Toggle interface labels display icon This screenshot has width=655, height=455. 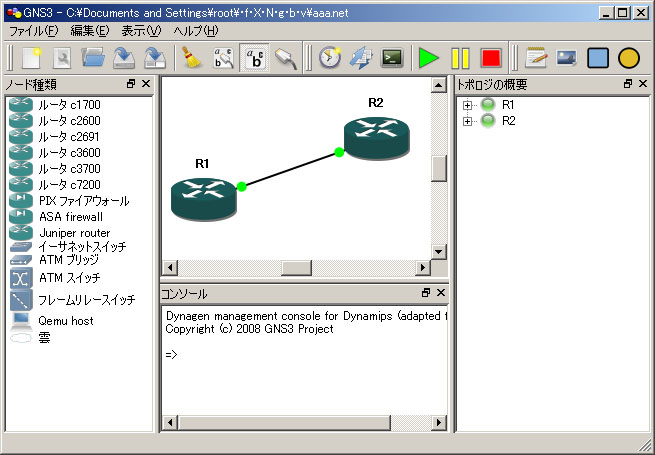pyautogui.click(x=223, y=58)
